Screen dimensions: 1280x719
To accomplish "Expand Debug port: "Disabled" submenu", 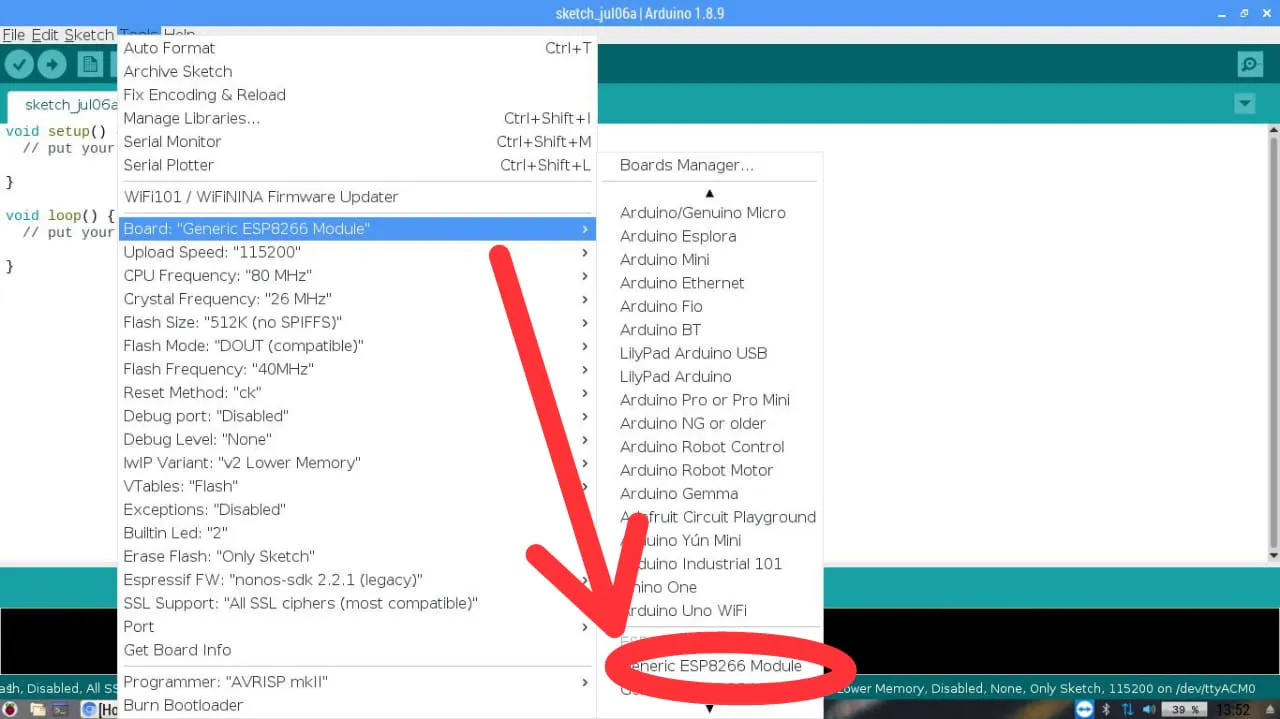I will point(357,416).
